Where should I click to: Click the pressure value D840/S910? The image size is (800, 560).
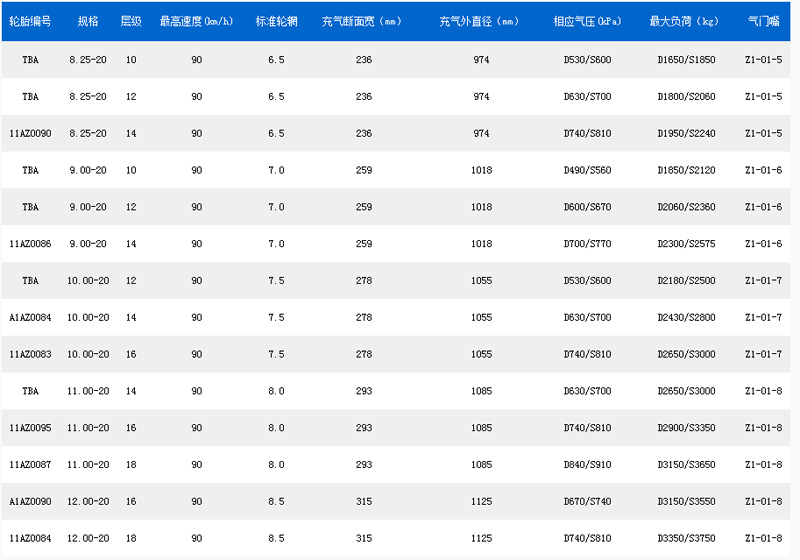click(587, 465)
